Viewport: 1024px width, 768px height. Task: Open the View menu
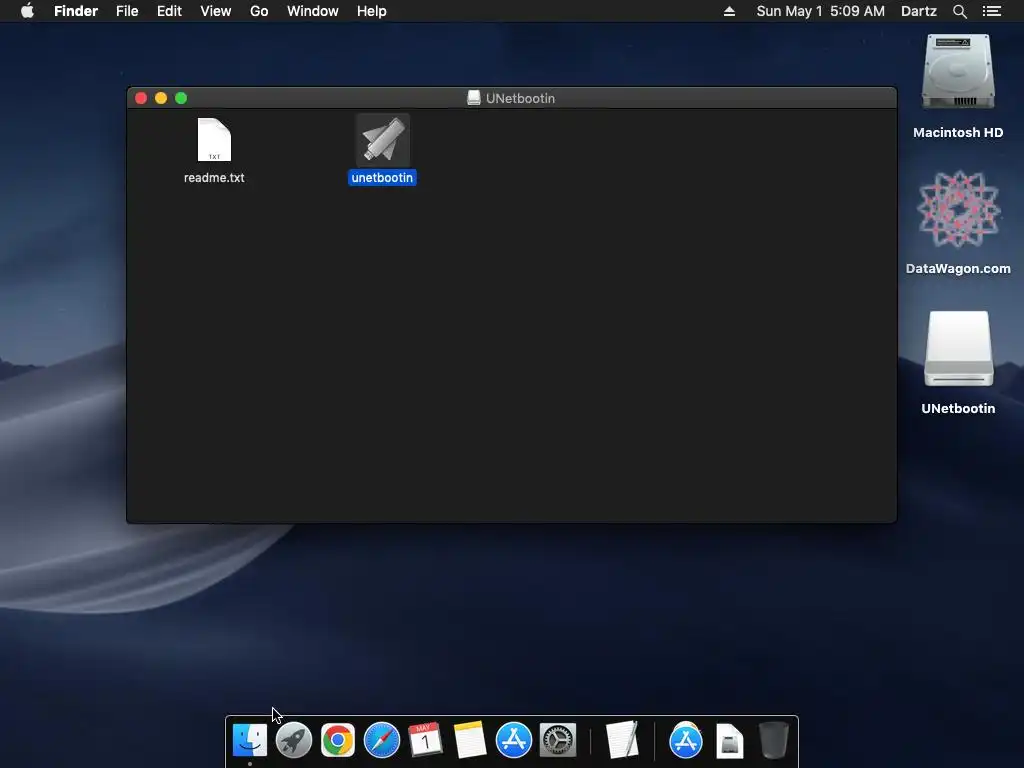(216, 11)
